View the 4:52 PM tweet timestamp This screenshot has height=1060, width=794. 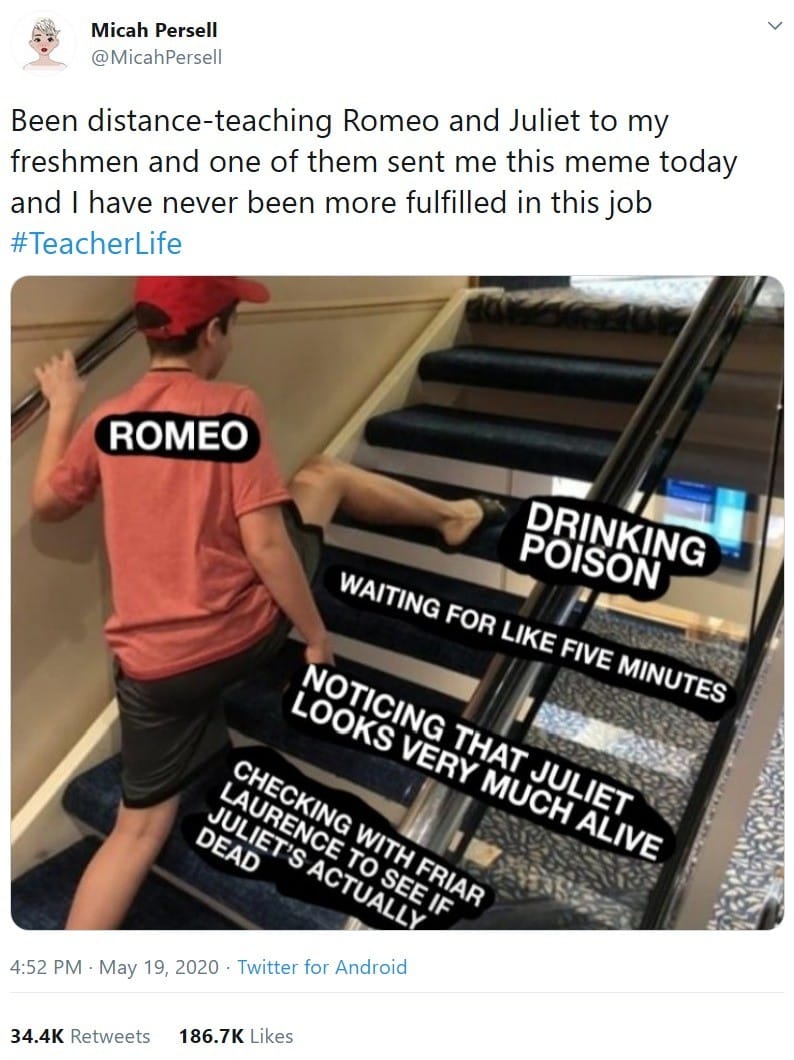click(x=46, y=967)
